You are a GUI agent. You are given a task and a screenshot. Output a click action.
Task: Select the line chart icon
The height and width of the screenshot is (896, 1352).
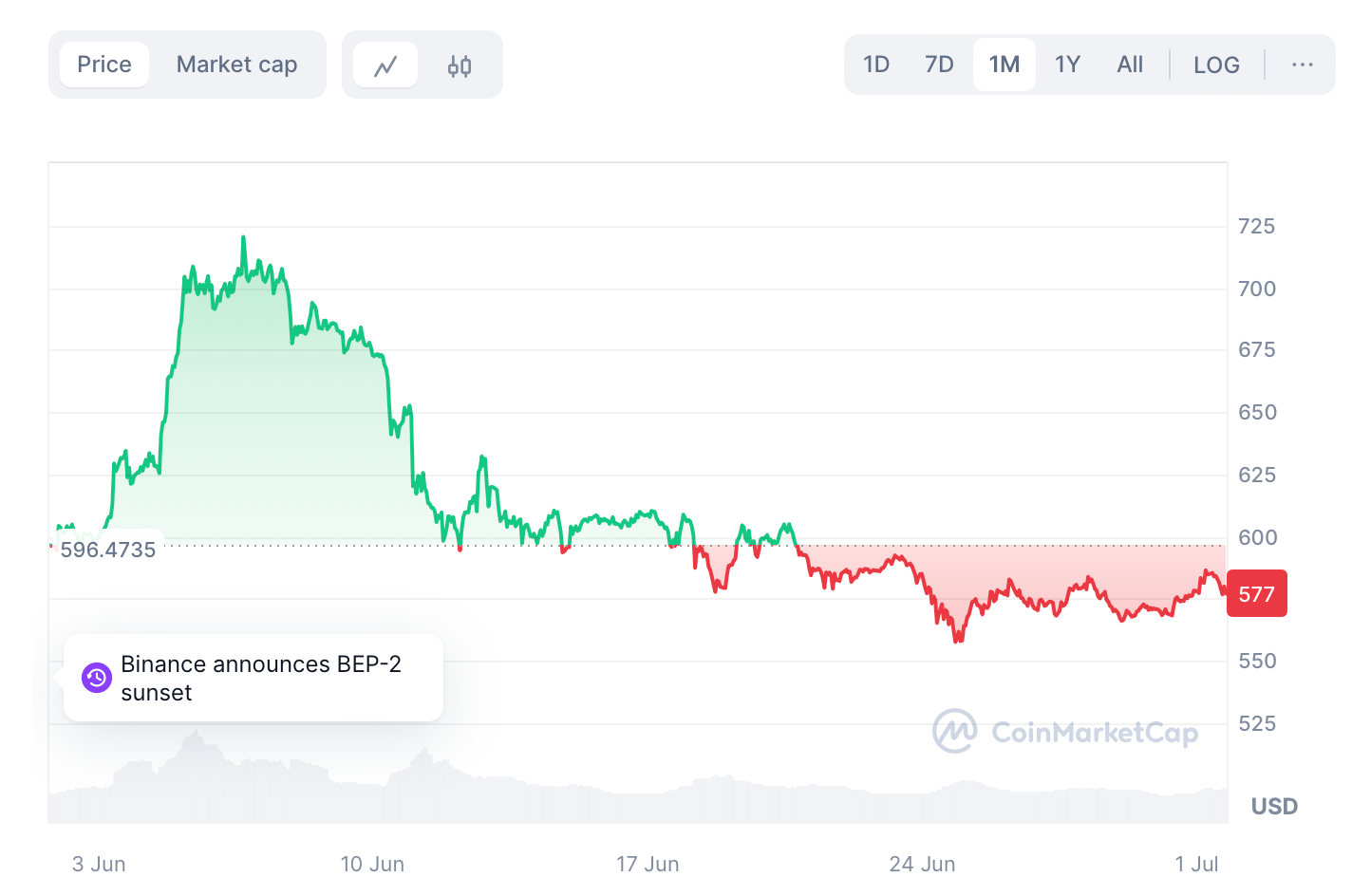385,64
